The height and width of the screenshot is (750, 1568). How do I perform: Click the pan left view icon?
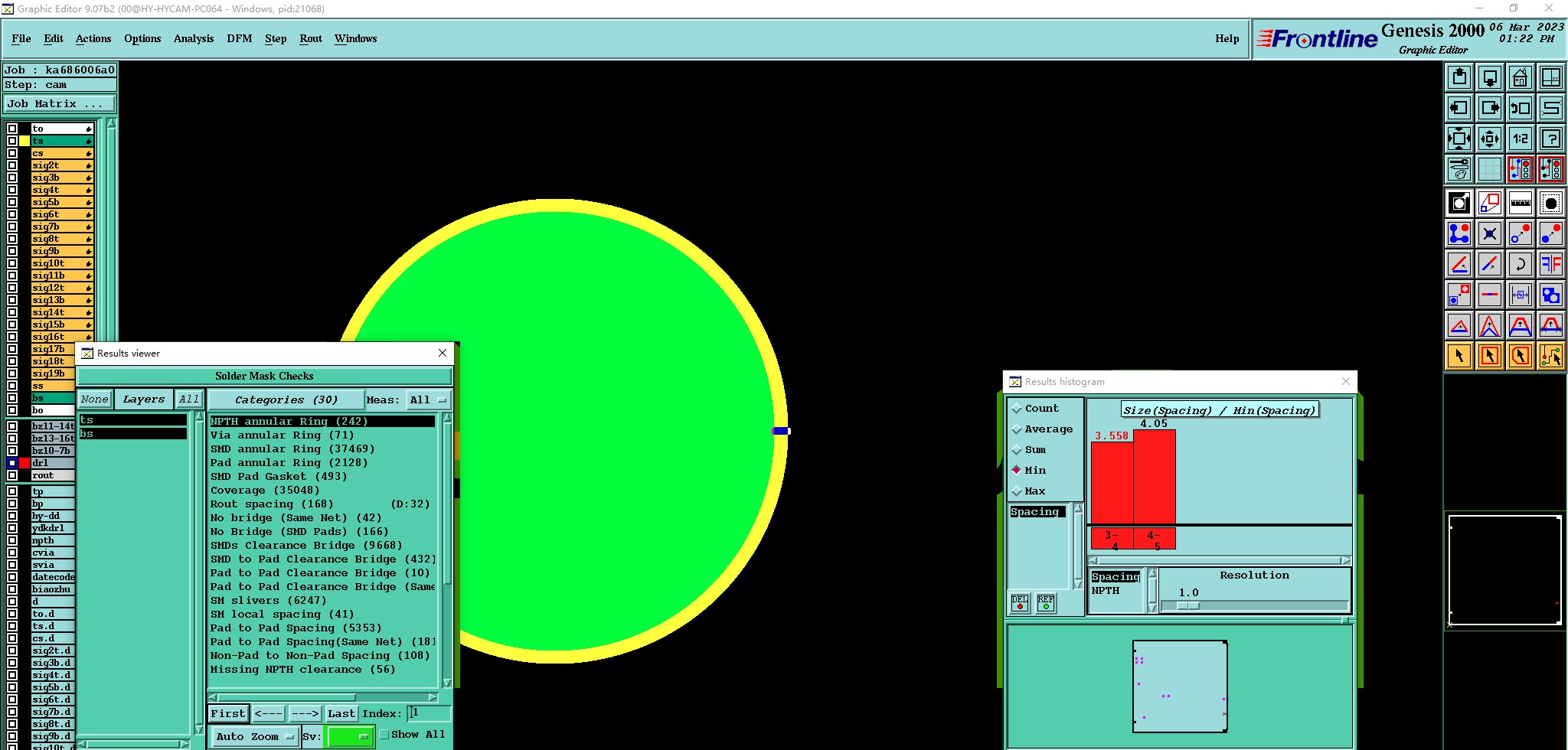pyautogui.click(x=1459, y=108)
